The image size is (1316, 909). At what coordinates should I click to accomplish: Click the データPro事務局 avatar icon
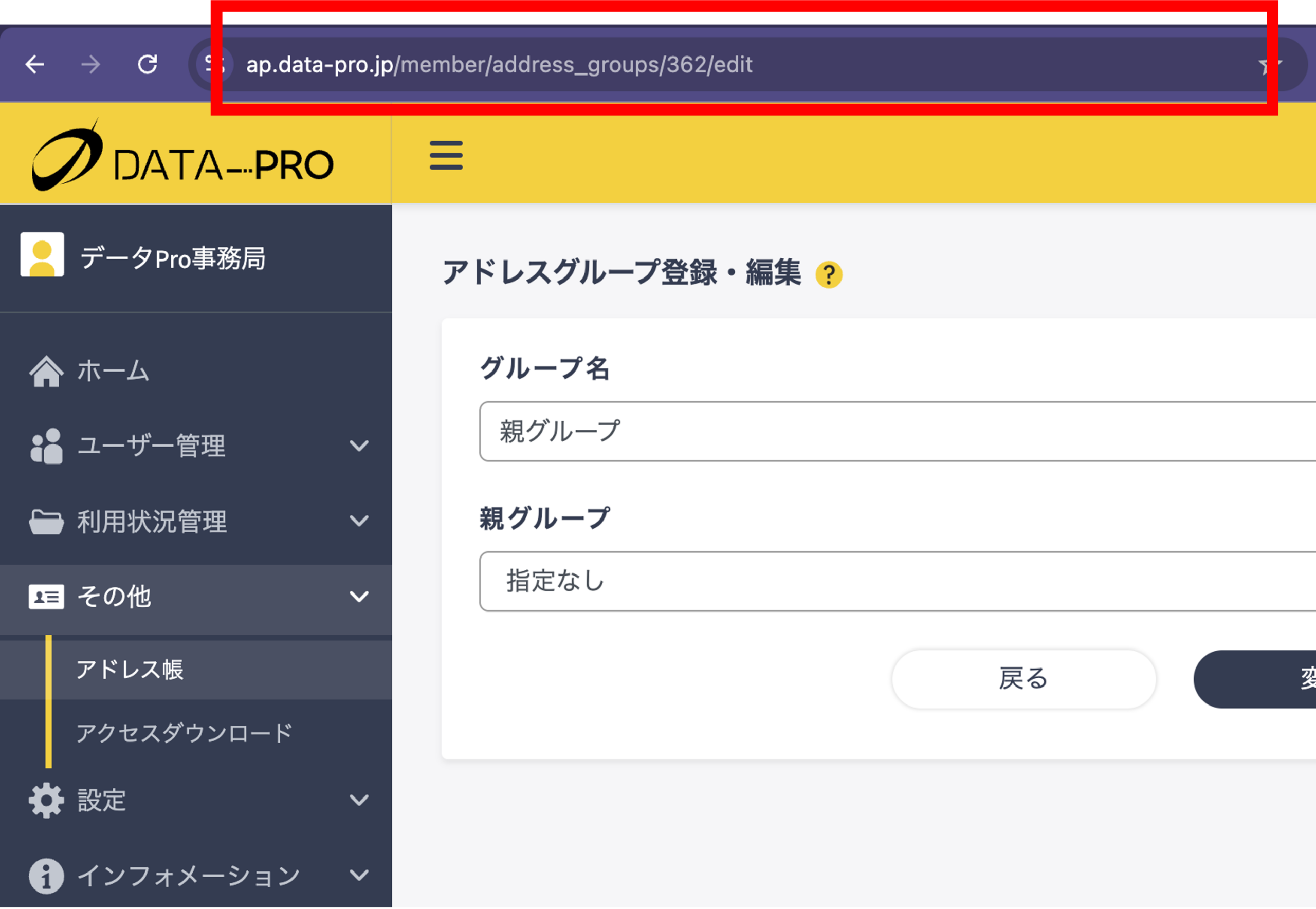pyautogui.click(x=42, y=254)
